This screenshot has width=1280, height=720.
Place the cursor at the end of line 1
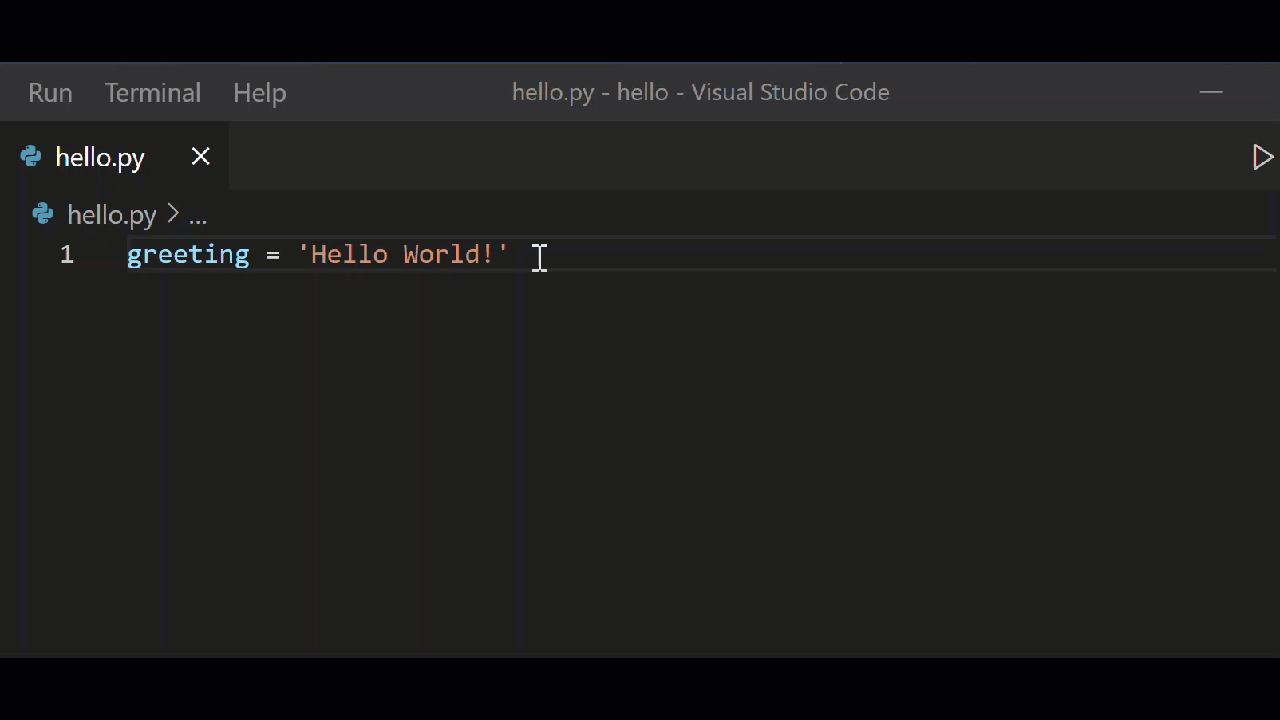540,254
